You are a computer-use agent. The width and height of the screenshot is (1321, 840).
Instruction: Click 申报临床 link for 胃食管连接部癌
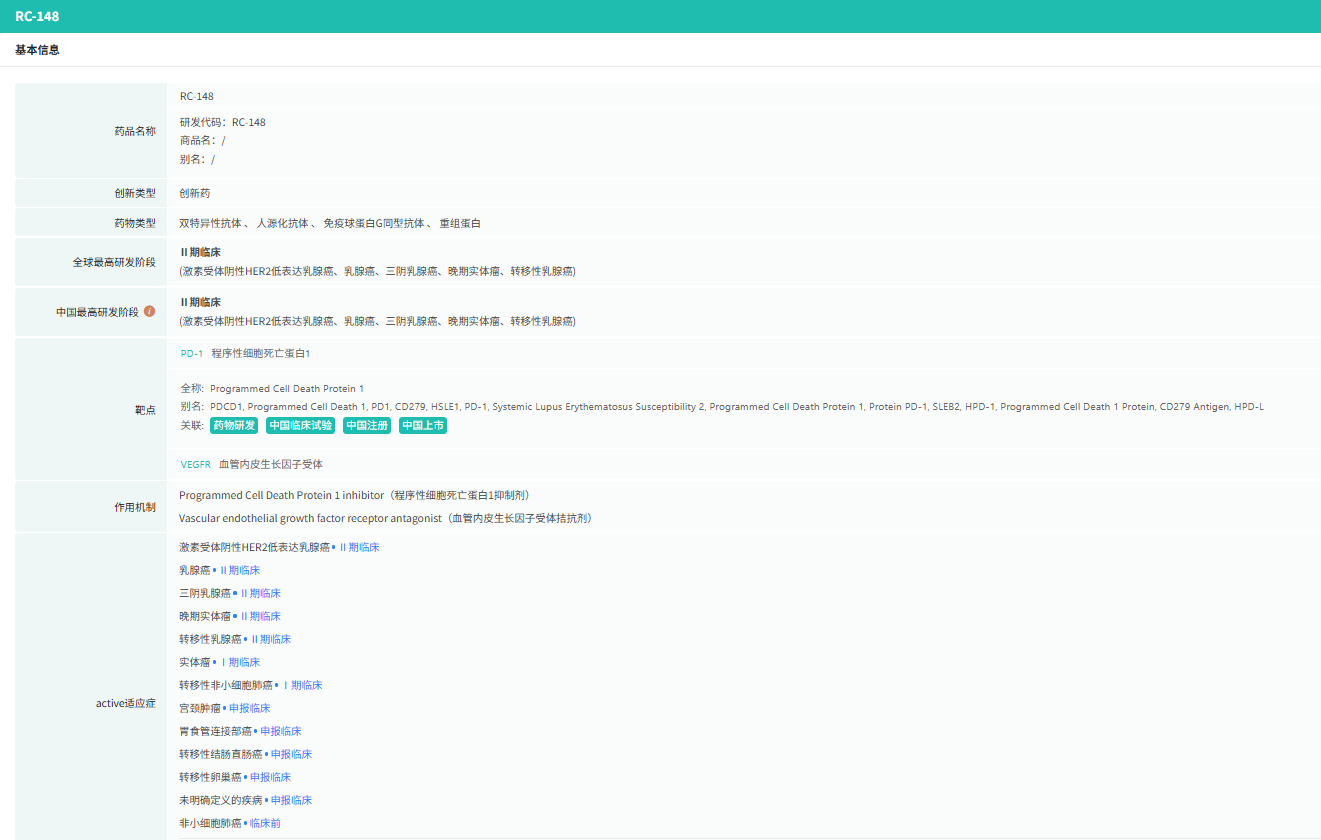click(280, 732)
